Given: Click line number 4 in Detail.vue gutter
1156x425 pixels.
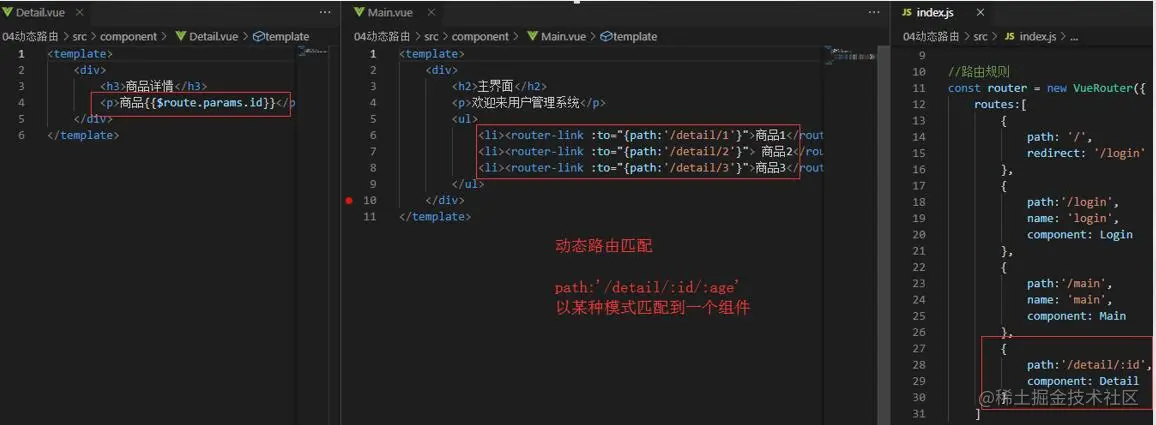Looking at the screenshot, I should (21, 103).
